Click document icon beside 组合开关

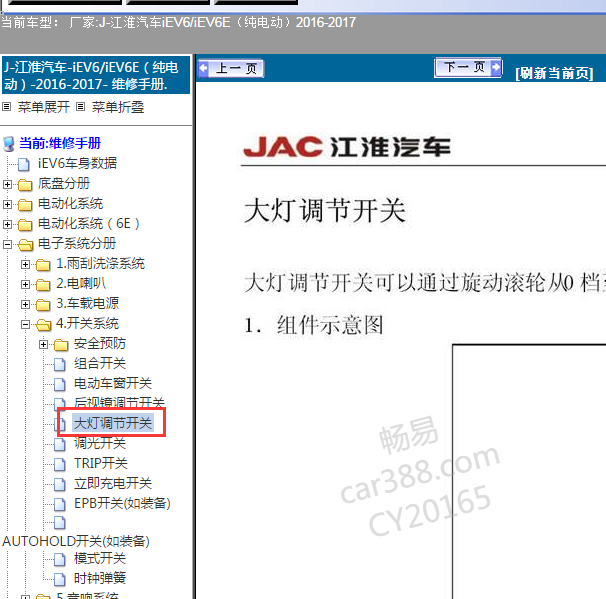pos(60,364)
